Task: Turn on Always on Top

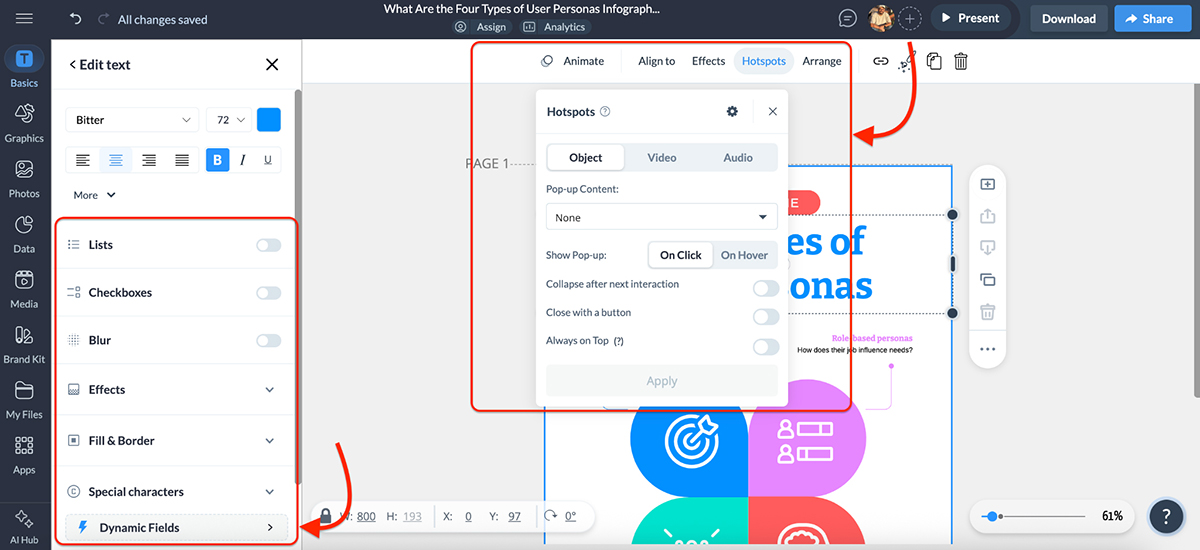Action: pos(766,346)
